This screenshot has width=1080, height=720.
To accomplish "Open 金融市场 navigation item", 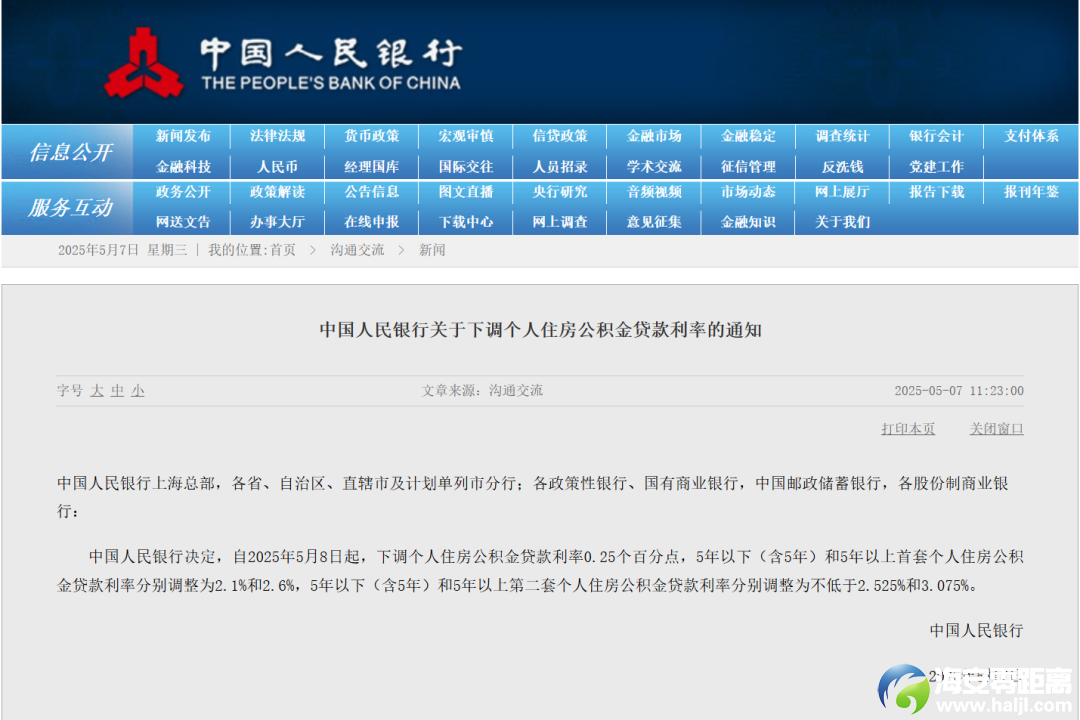I will pyautogui.click(x=654, y=136).
